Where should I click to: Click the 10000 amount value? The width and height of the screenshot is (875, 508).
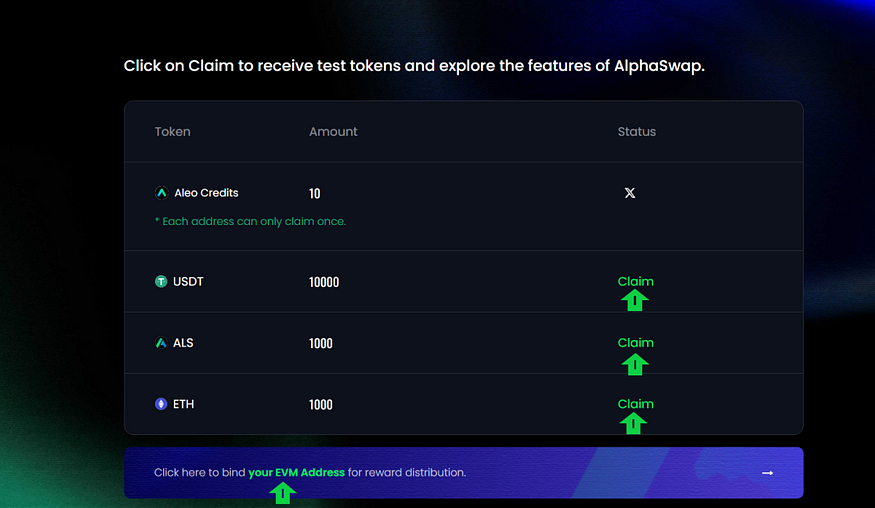coord(324,282)
